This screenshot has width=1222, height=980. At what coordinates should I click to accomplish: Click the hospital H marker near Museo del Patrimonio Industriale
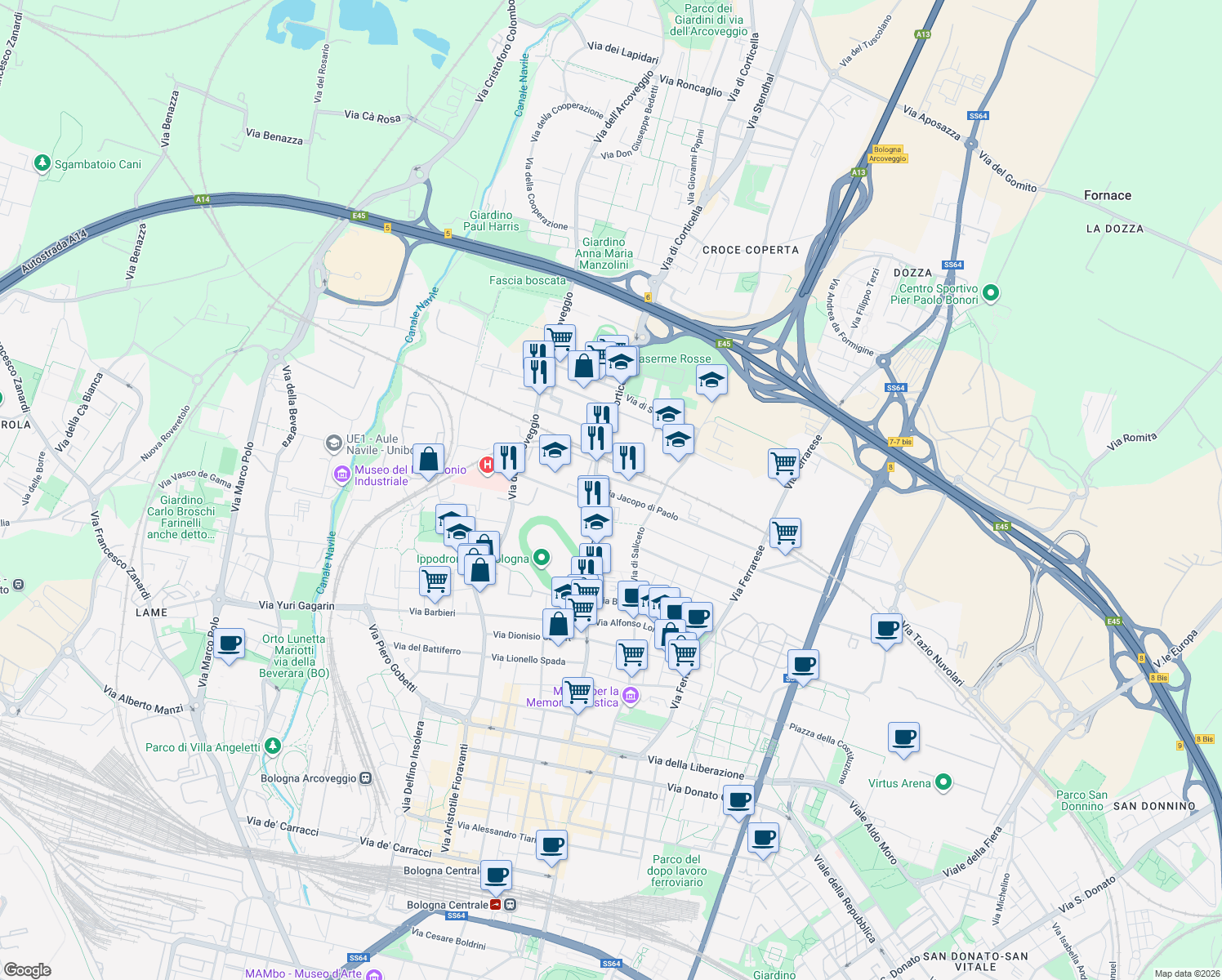[x=488, y=465]
